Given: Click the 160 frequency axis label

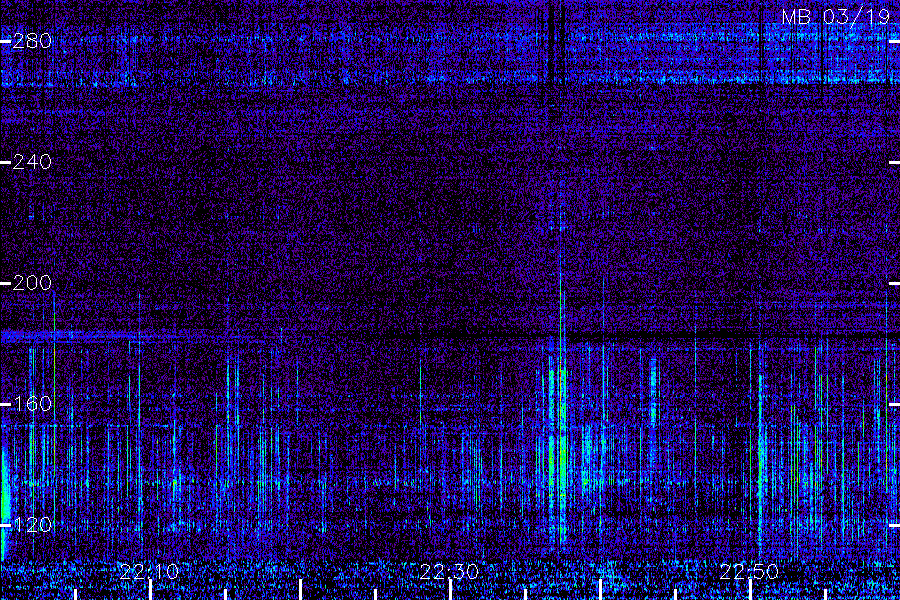Looking at the screenshot, I should pyautogui.click(x=32, y=404).
